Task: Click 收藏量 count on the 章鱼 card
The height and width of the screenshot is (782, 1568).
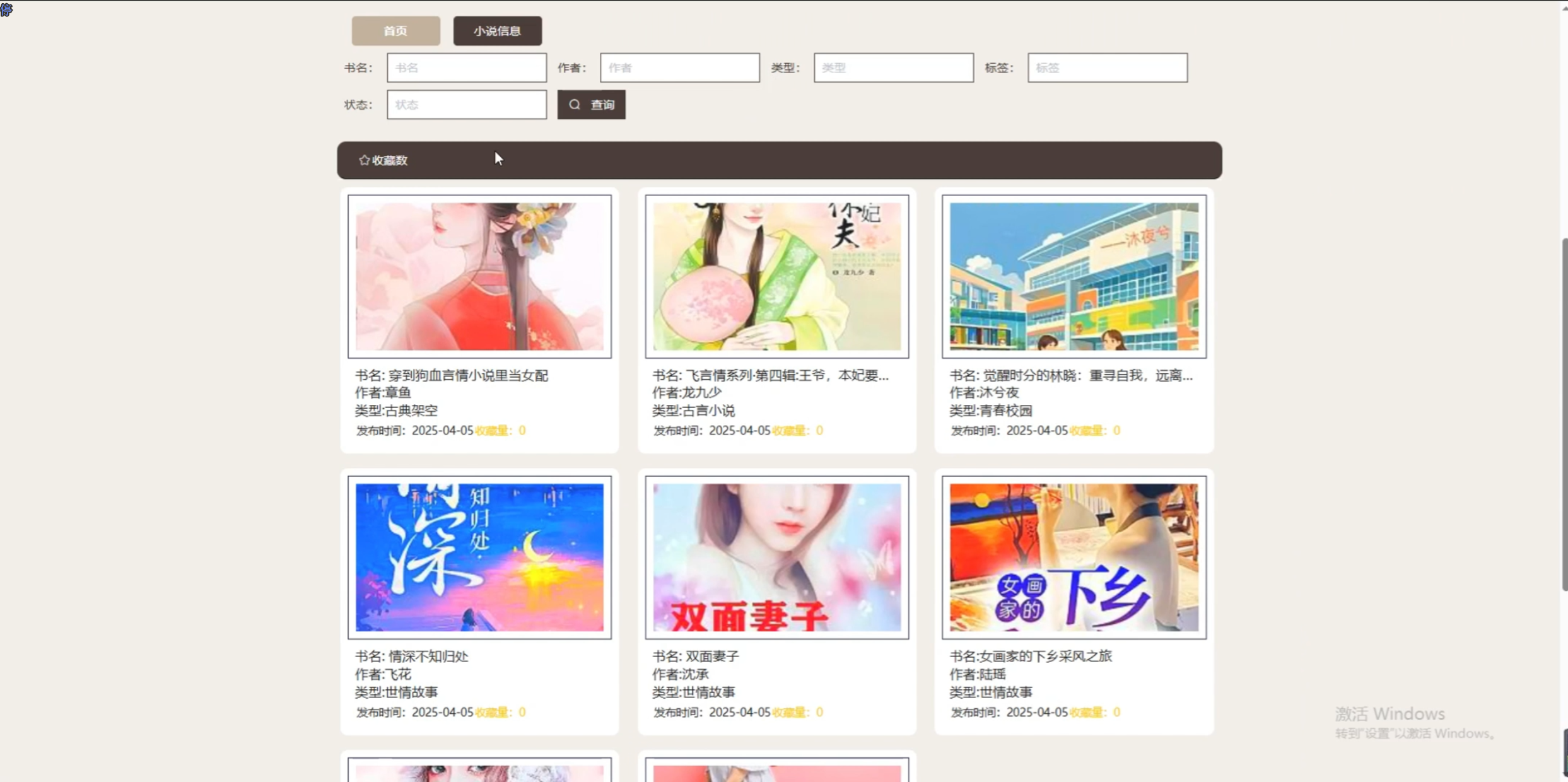Action: (x=500, y=431)
